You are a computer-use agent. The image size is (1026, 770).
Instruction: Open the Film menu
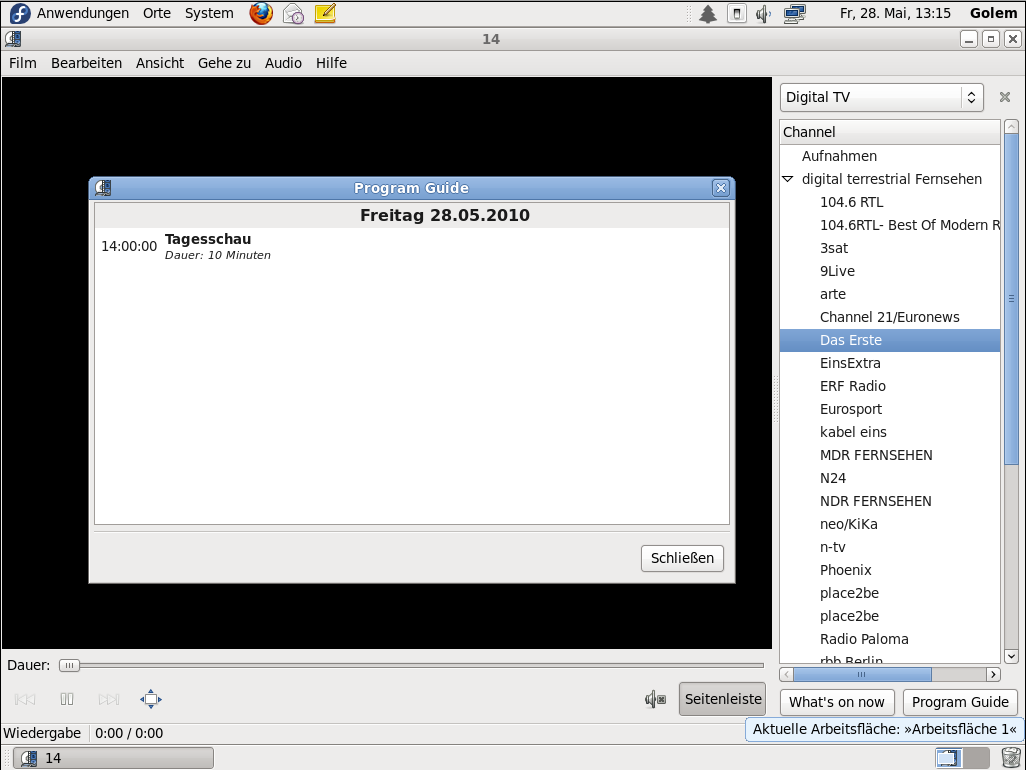[23, 63]
